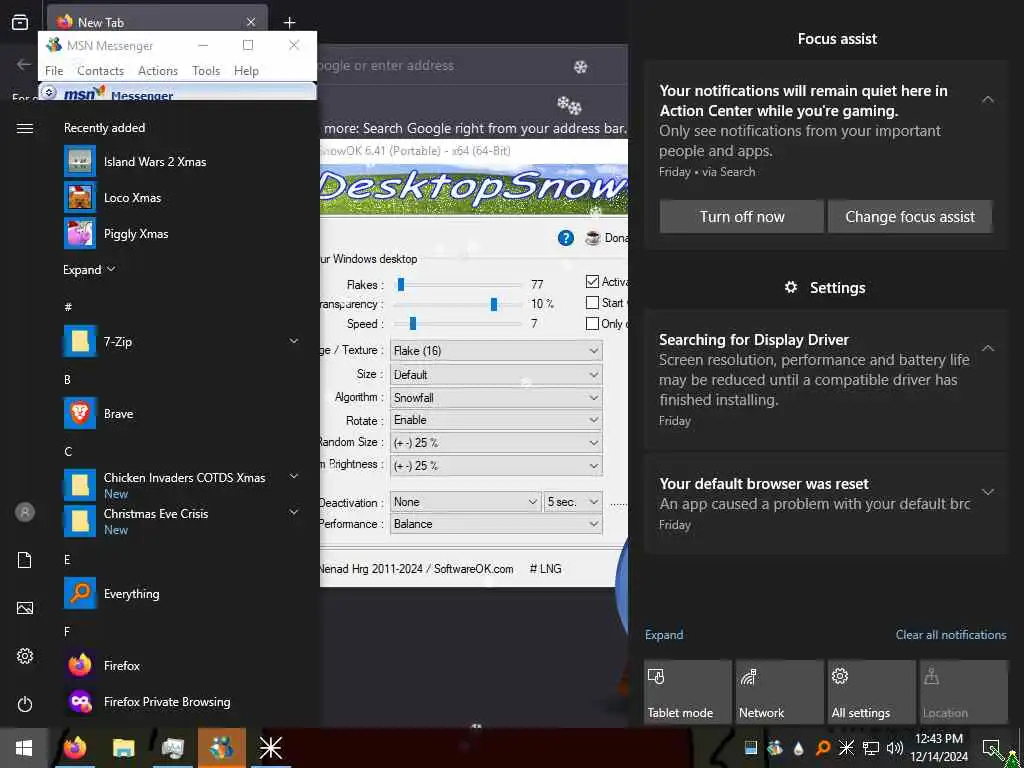The width and height of the screenshot is (1024, 768).
Task: Open the Random Size dropdown
Action: coord(496,443)
